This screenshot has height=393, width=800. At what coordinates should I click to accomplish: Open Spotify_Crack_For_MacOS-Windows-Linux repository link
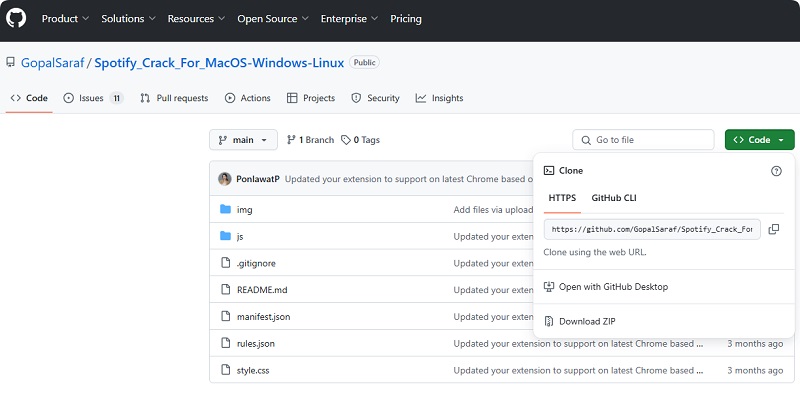click(x=219, y=63)
